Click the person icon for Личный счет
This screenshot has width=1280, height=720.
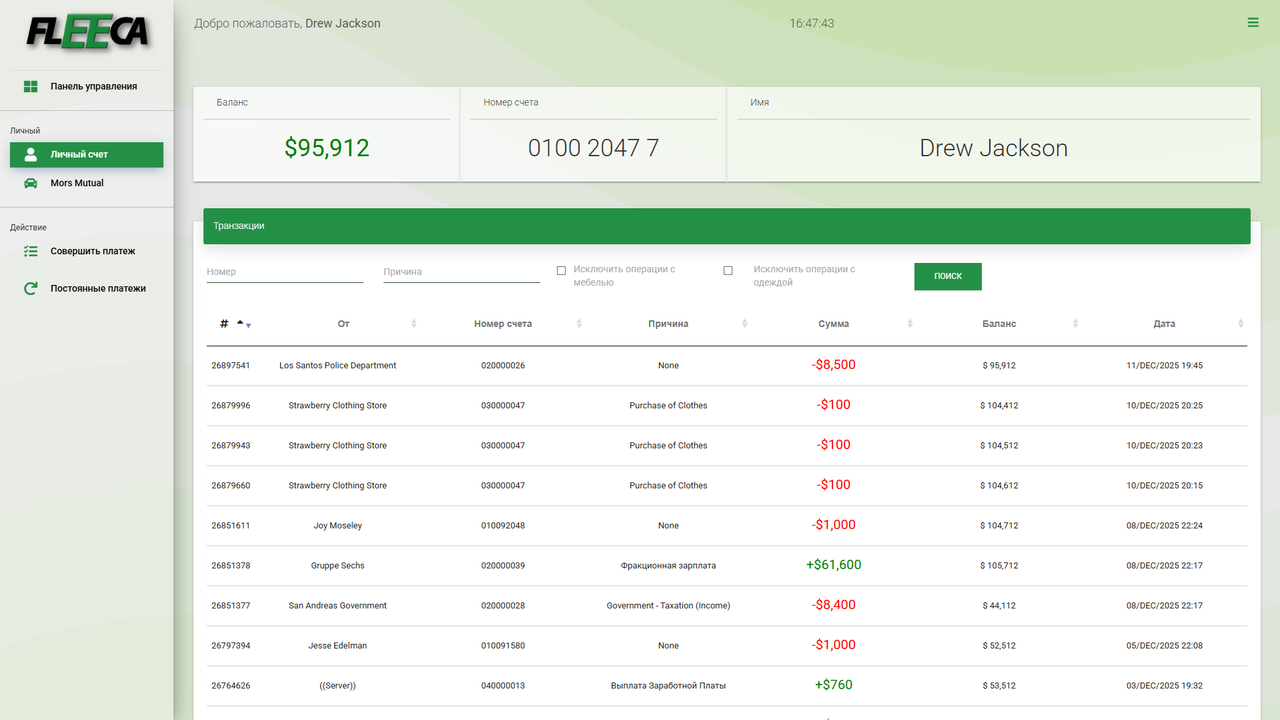point(31,155)
